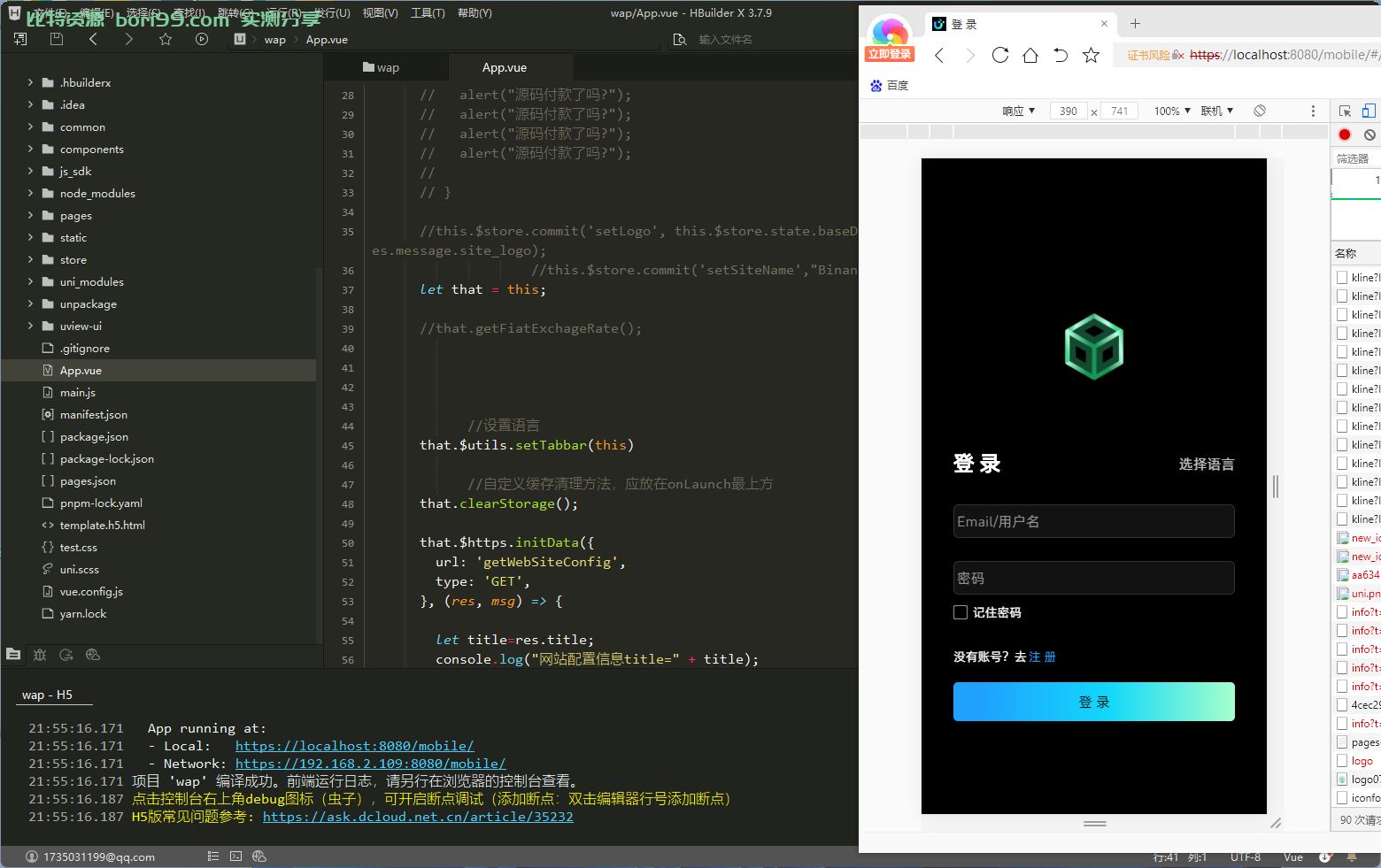Click the user account icon in status bar

32,856
